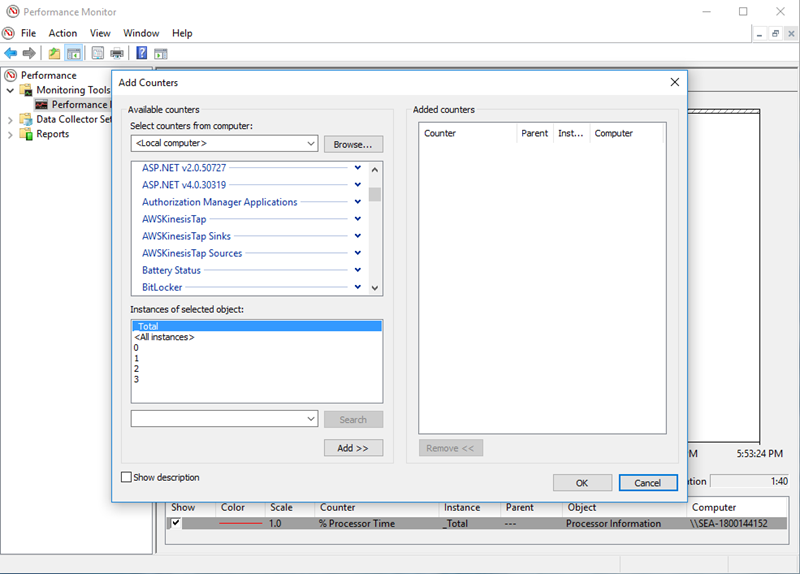The image size is (800, 574).
Task: Uncheck Show box for % Processor Time
Action: pyautogui.click(x=176, y=523)
